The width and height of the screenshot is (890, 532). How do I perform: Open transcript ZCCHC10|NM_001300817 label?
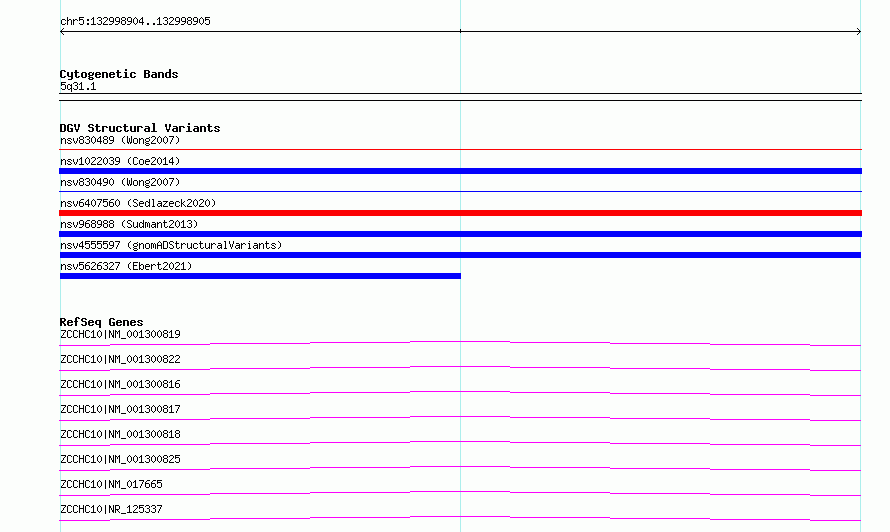pos(120,409)
